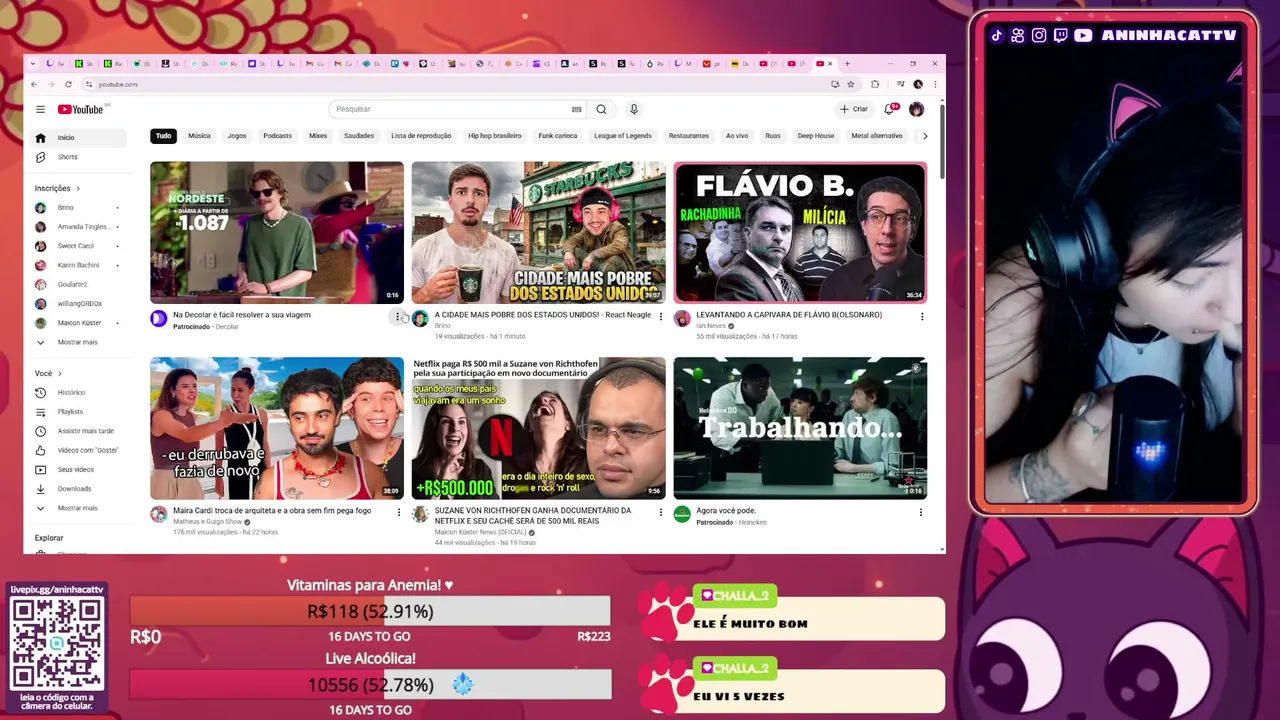Open Karen Bachini subscription channel

[x=80, y=265]
